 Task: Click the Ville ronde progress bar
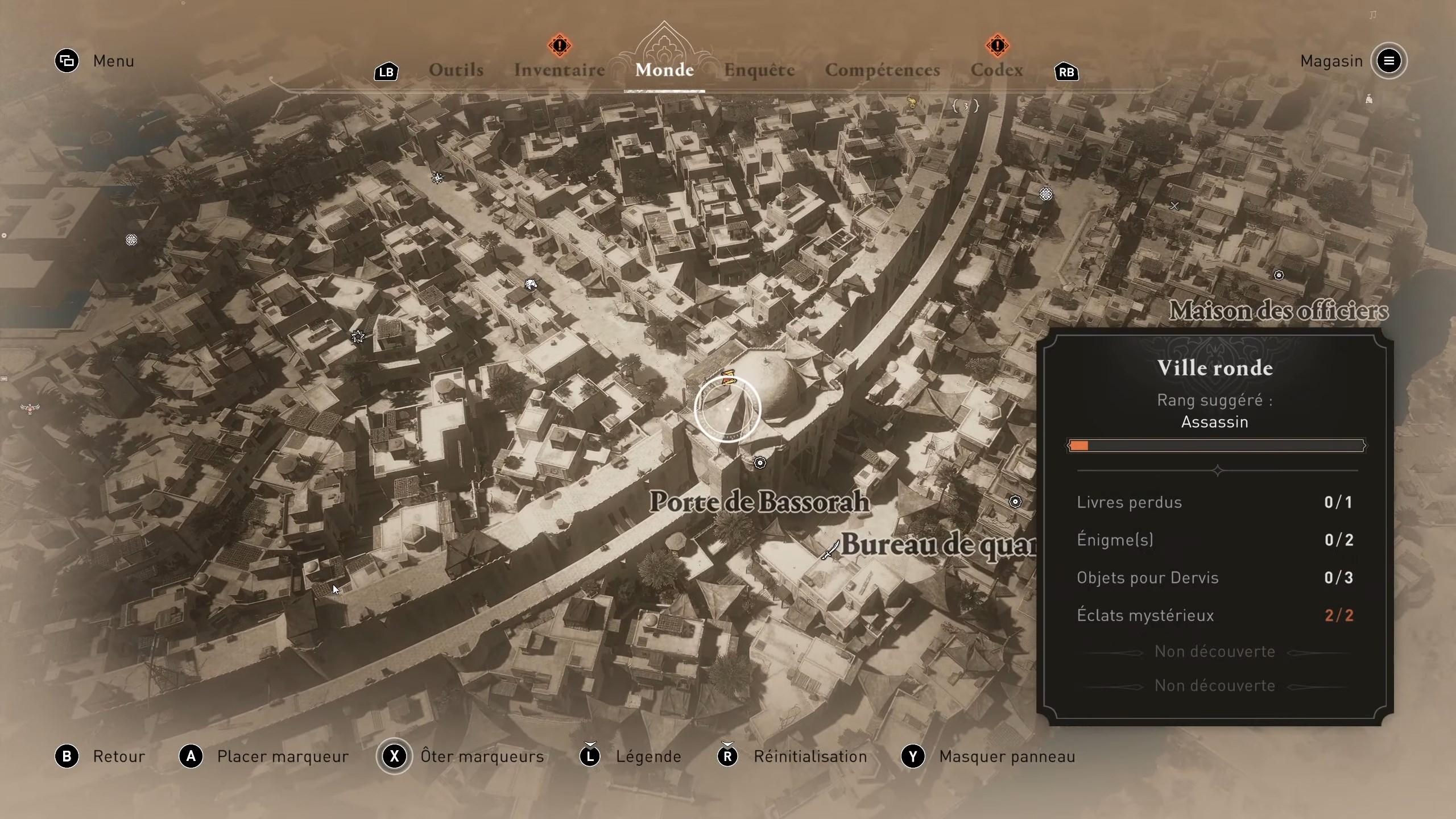pos(1215,446)
